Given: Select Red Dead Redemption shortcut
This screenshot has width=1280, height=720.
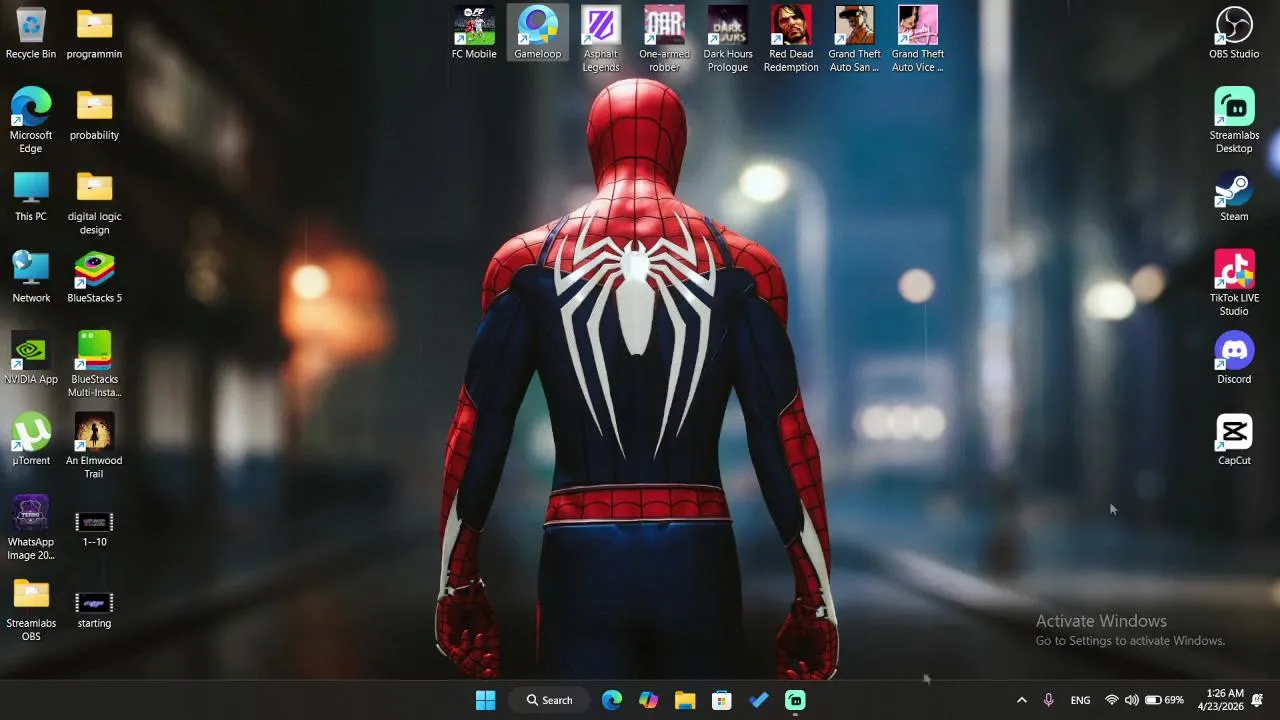Looking at the screenshot, I should pos(791,39).
